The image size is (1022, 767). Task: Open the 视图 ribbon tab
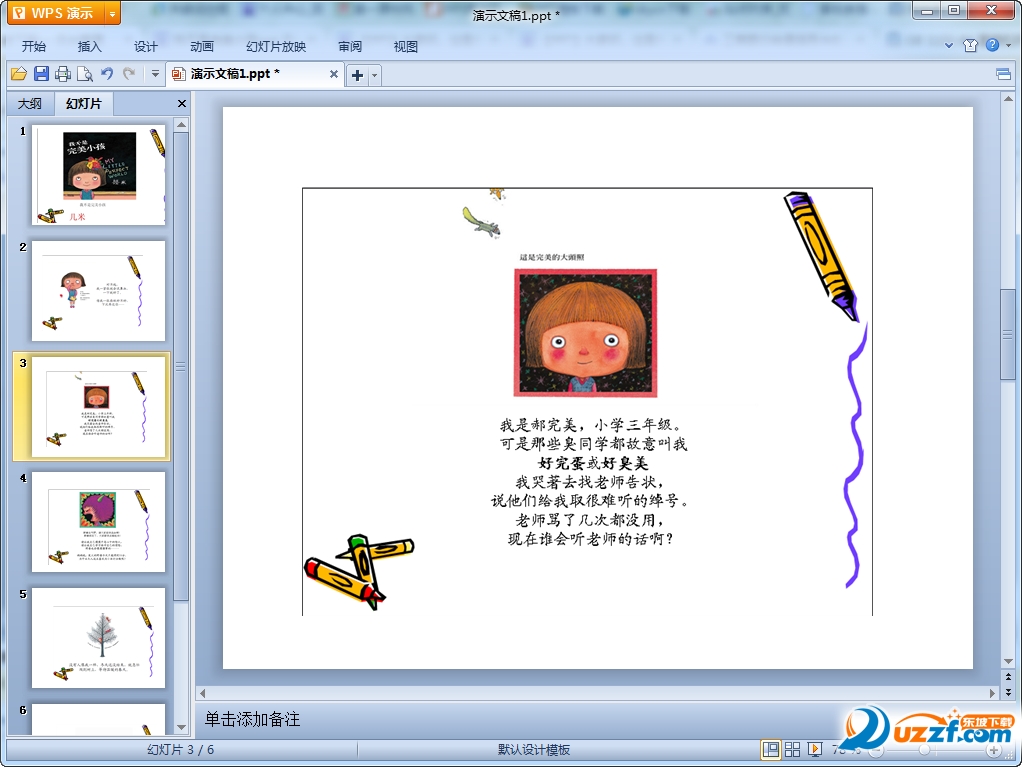[x=405, y=46]
